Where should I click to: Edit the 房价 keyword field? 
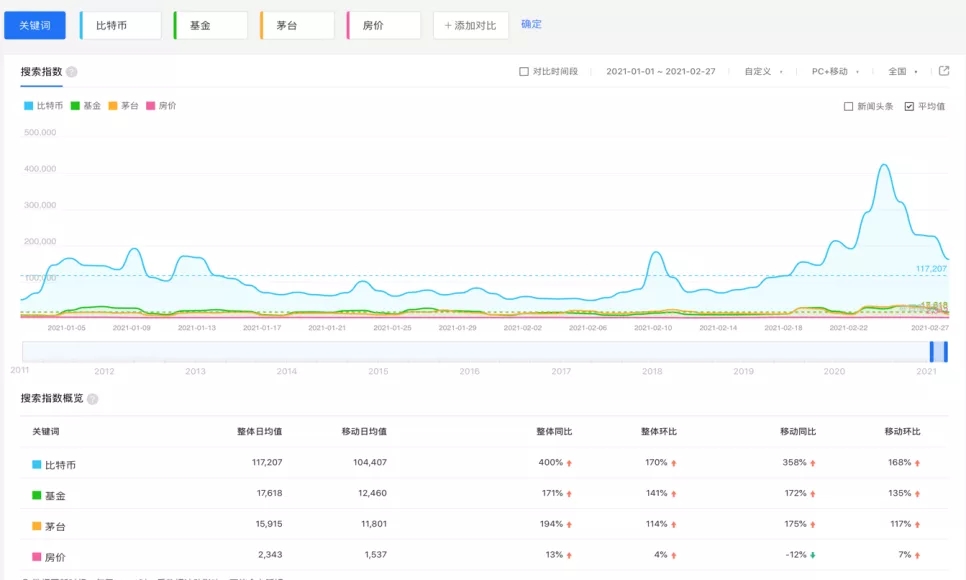[384, 25]
